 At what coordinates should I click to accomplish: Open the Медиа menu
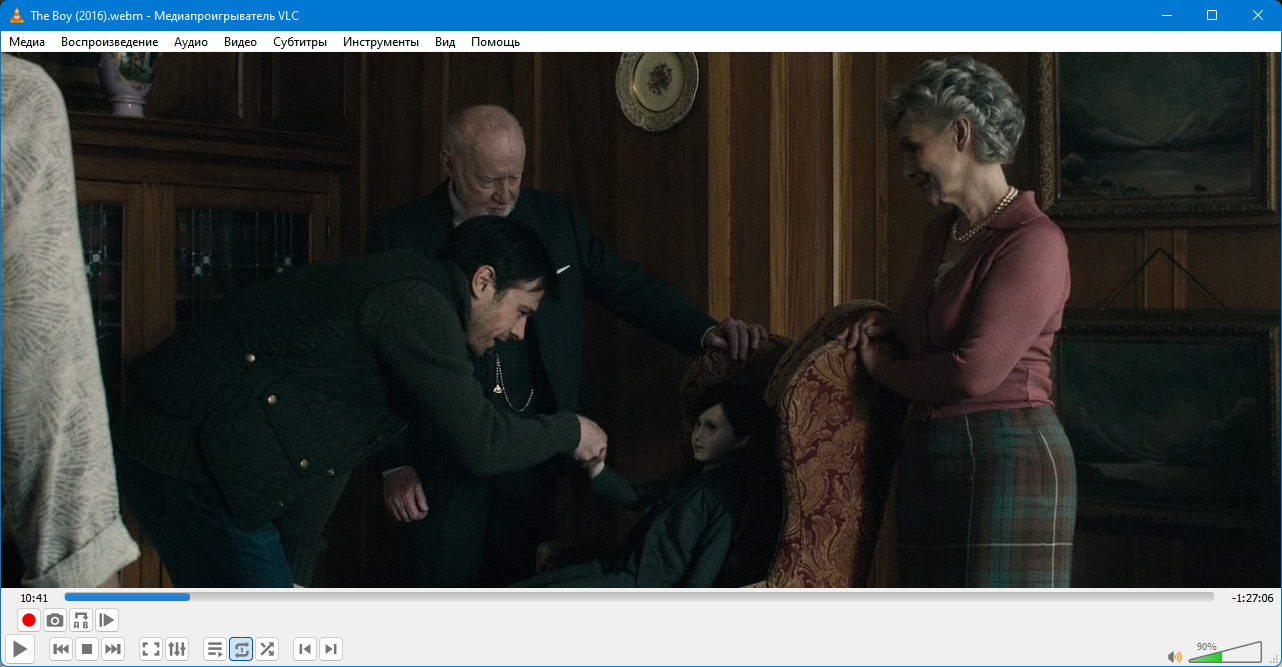(27, 42)
